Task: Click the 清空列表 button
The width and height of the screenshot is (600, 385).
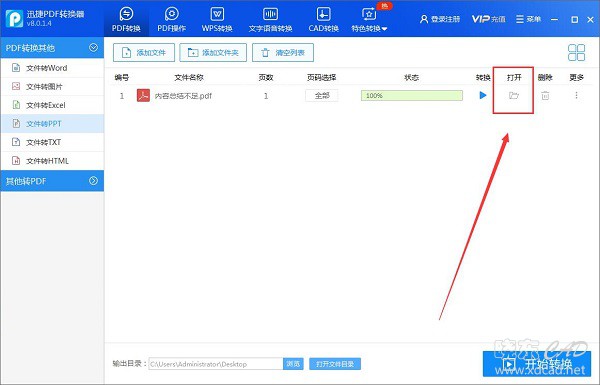Action: tap(283, 52)
